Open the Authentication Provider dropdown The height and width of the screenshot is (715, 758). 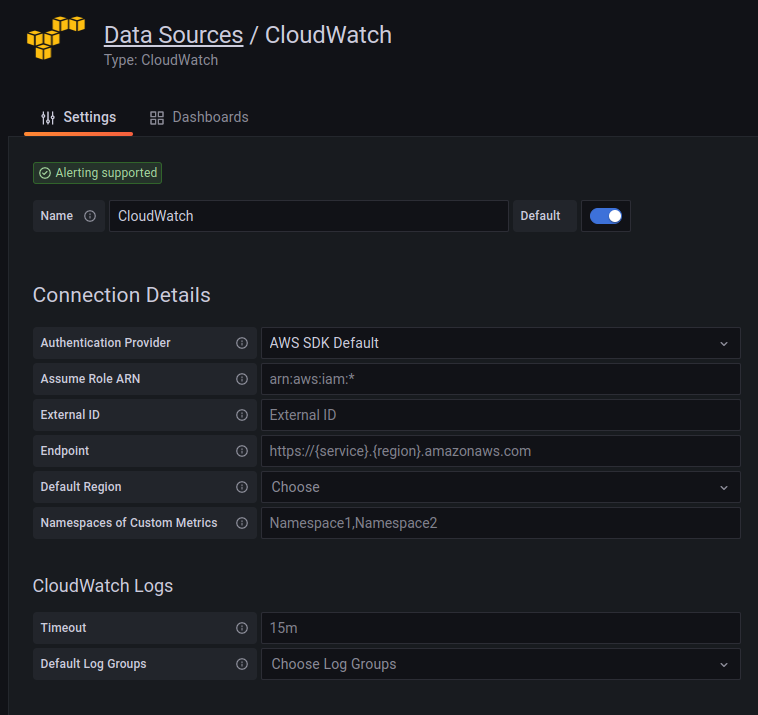(x=501, y=343)
